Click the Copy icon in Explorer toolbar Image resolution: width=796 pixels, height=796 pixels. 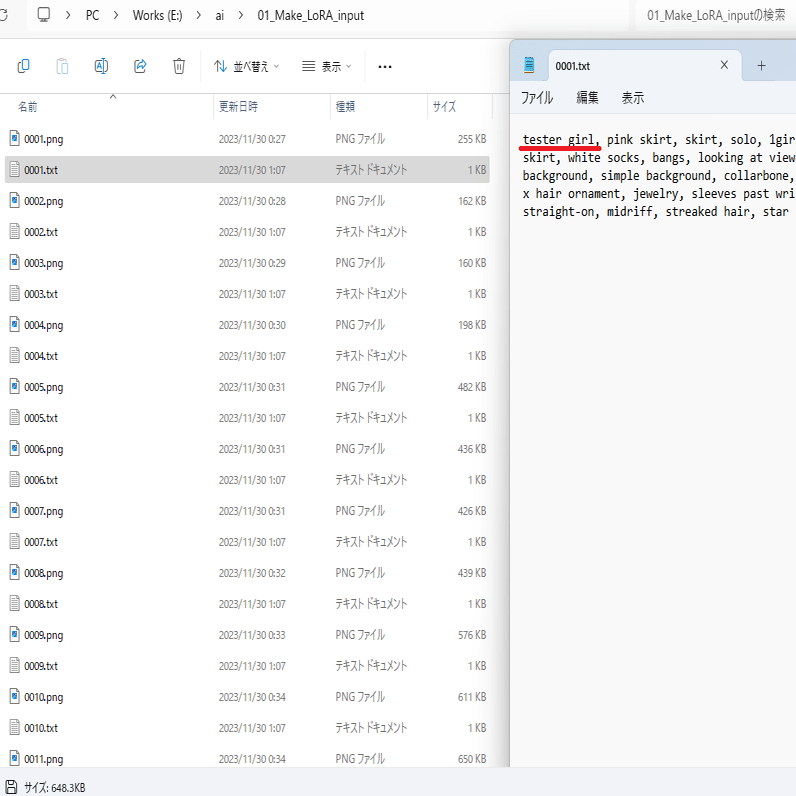click(x=23, y=66)
